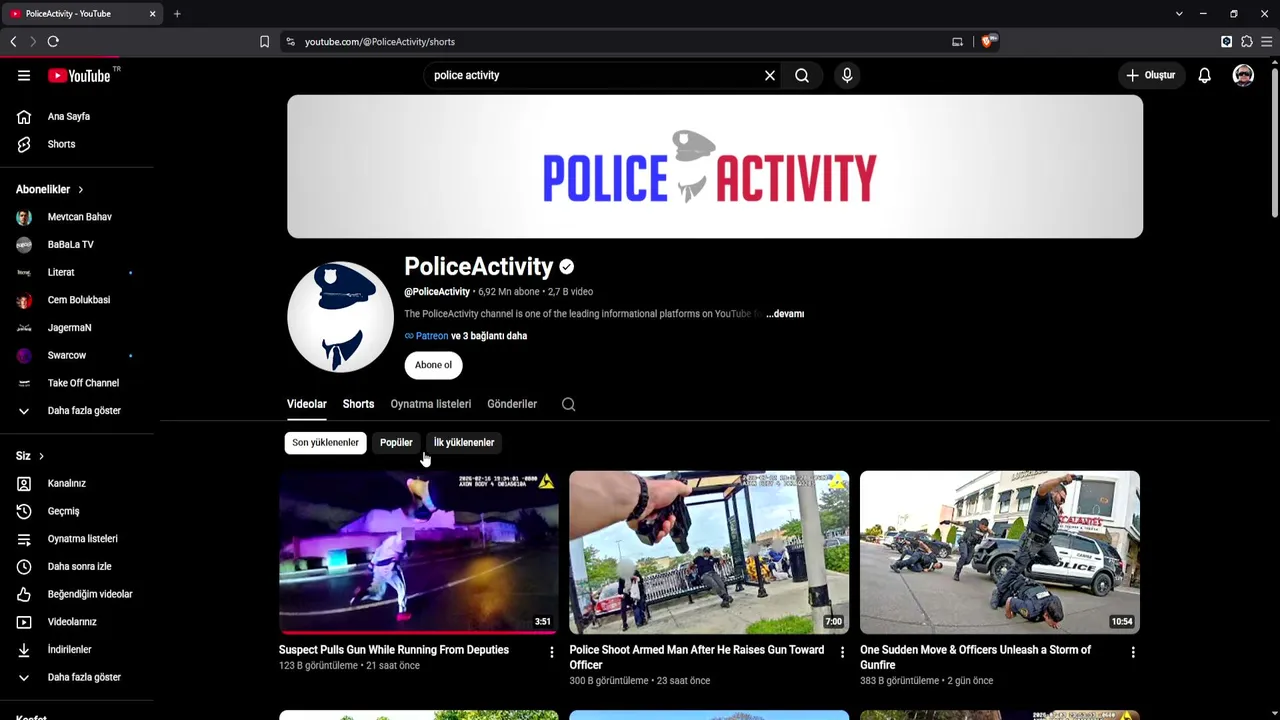This screenshot has height=720, width=1280.
Task: Subscribe with the Abone ol button
Action: 433,365
